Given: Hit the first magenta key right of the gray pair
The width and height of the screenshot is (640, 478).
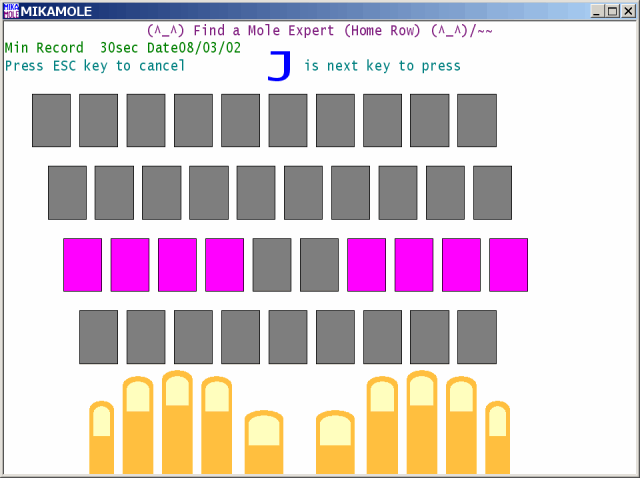Looking at the screenshot, I should tap(366, 265).
